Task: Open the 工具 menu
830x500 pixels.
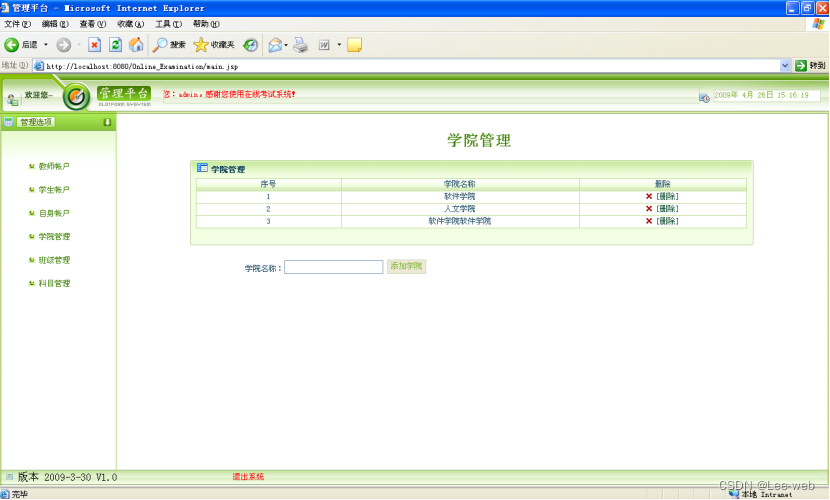Action: pos(168,24)
